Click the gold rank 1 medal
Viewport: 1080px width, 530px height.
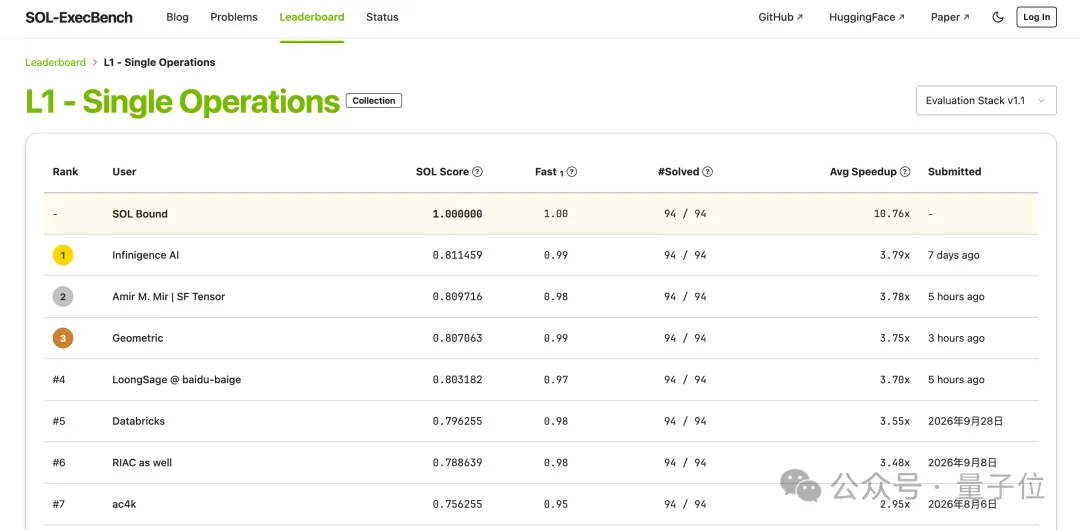pos(63,256)
